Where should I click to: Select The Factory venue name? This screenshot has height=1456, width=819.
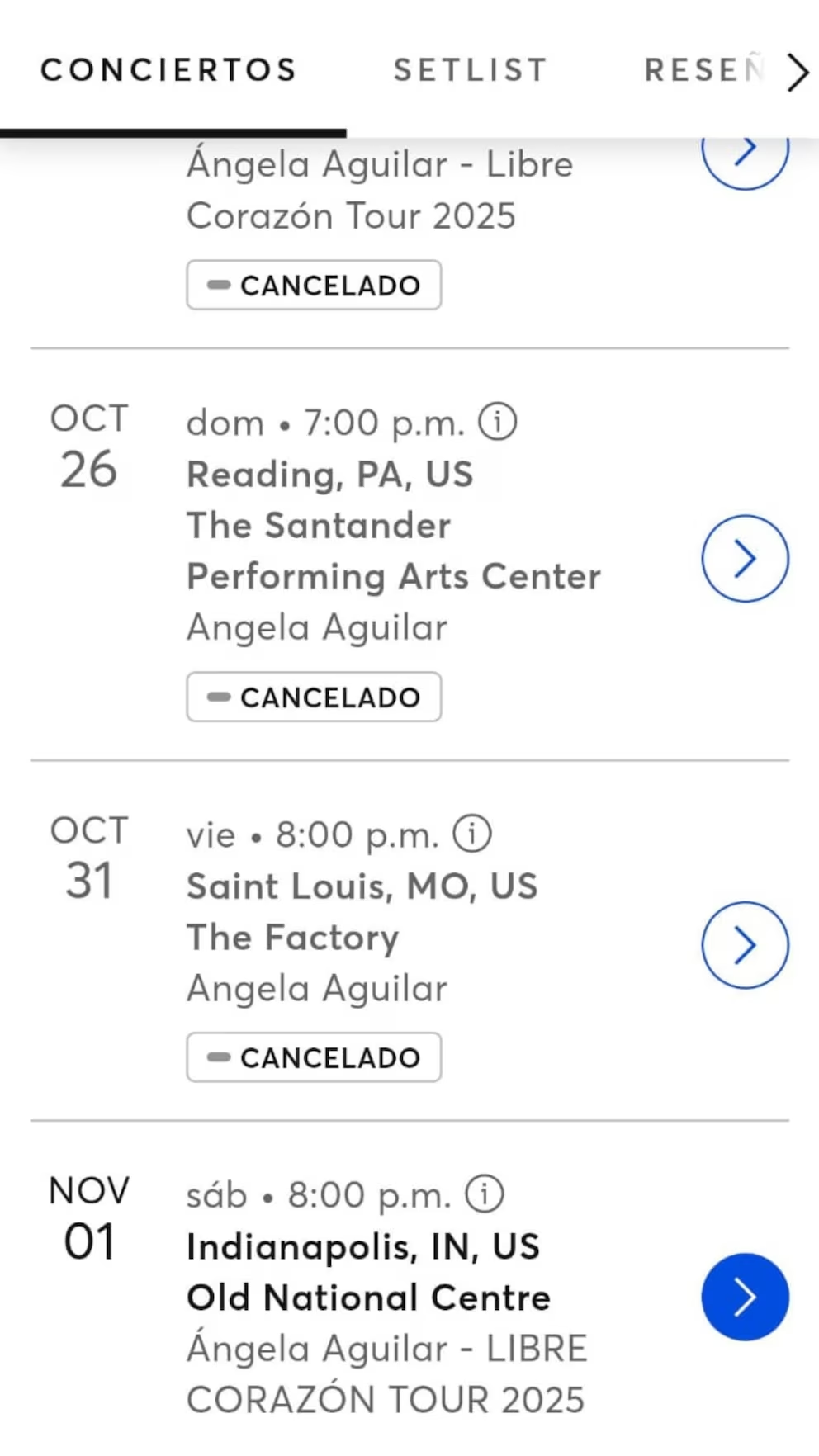293,938
